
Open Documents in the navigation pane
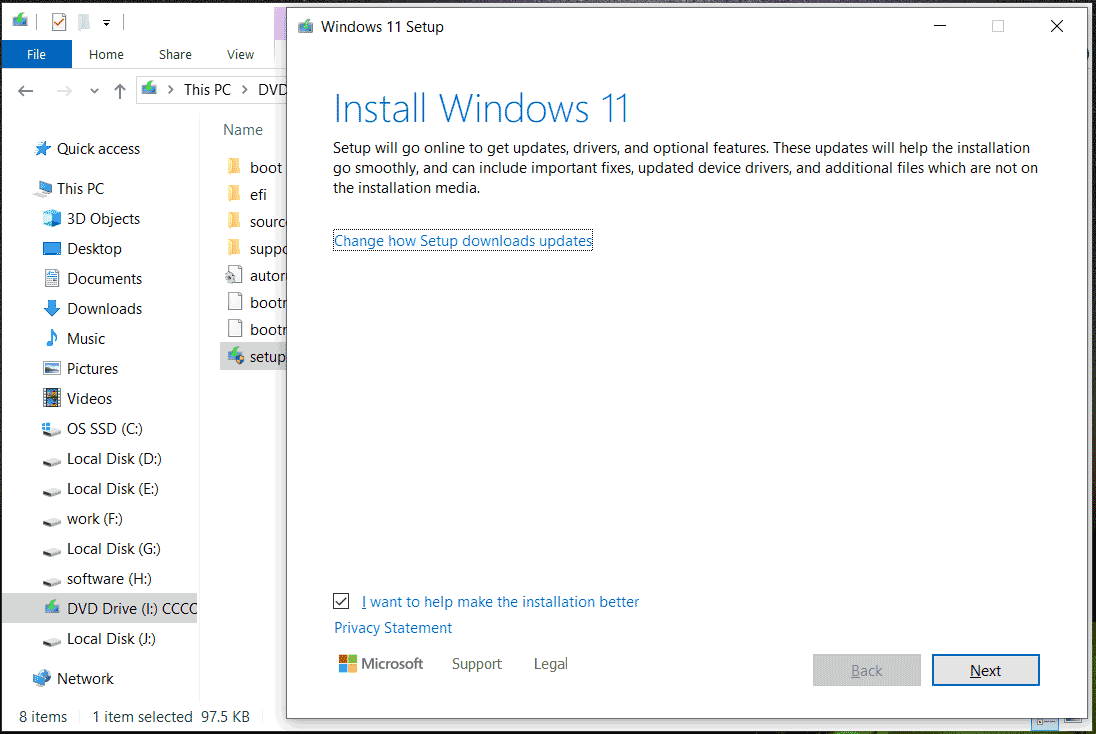coord(104,278)
